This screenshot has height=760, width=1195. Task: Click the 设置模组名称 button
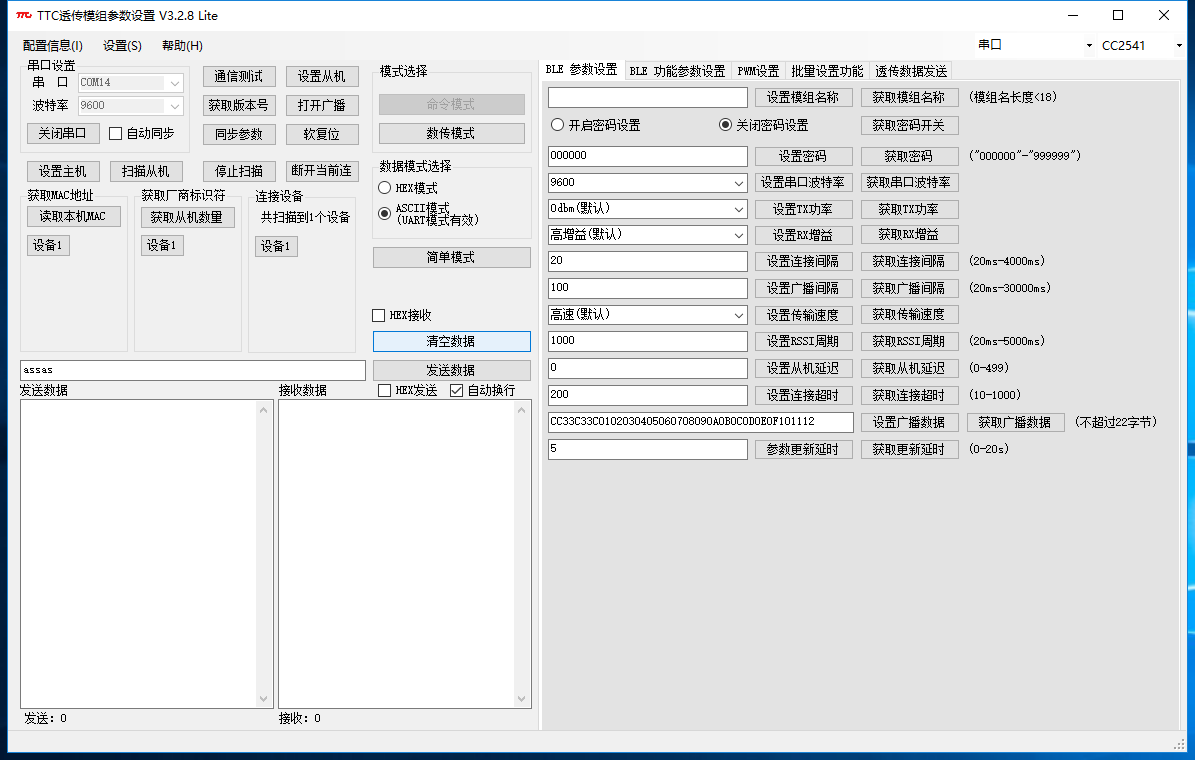[x=804, y=98]
